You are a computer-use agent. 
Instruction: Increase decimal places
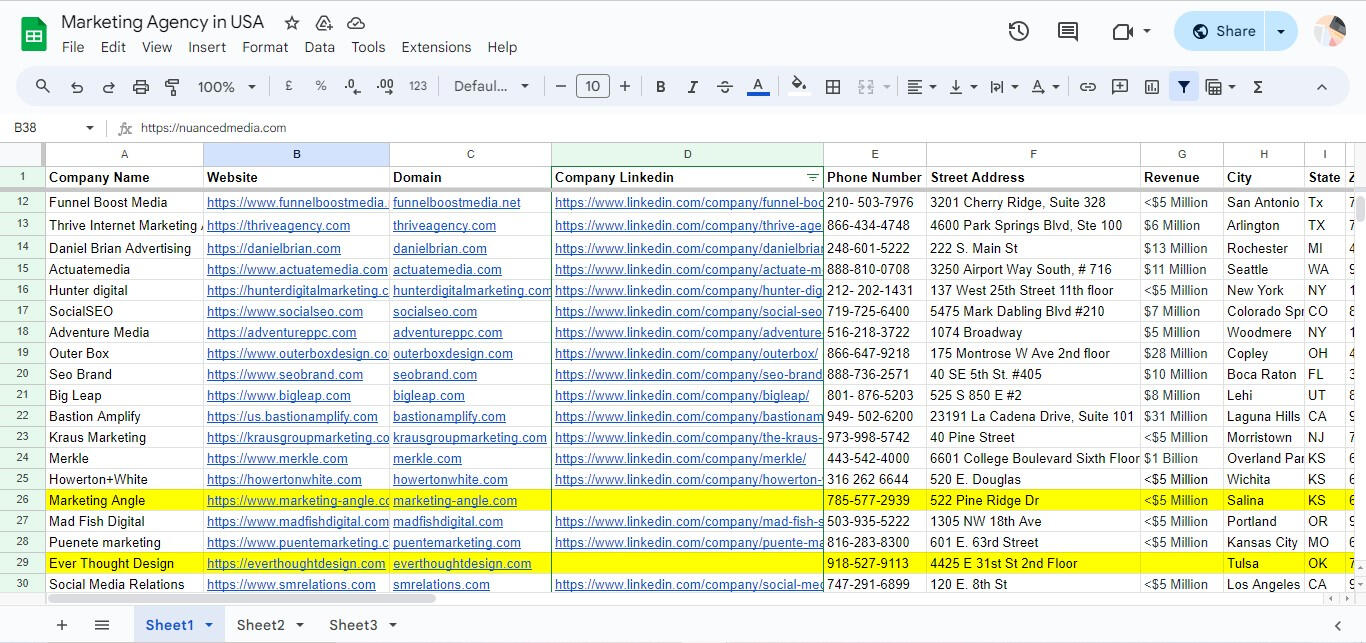point(385,87)
